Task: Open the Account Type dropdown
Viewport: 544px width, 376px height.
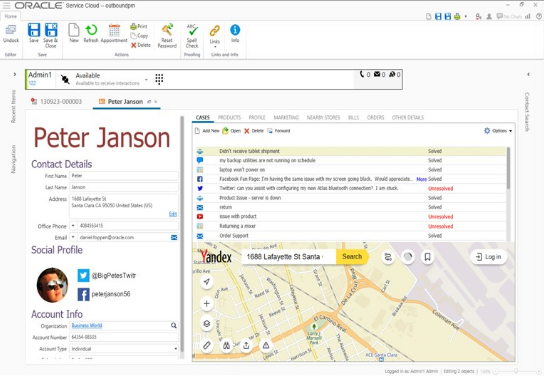Action: coord(176,349)
